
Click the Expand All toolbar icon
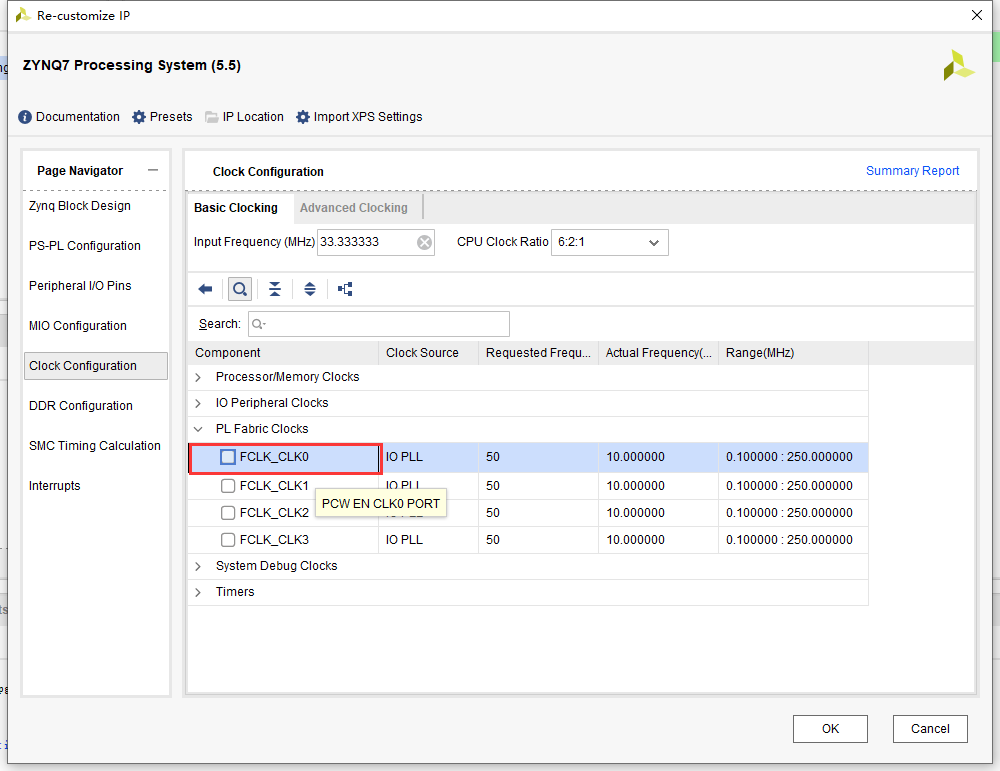pyautogui.click(x=310, y=289)
